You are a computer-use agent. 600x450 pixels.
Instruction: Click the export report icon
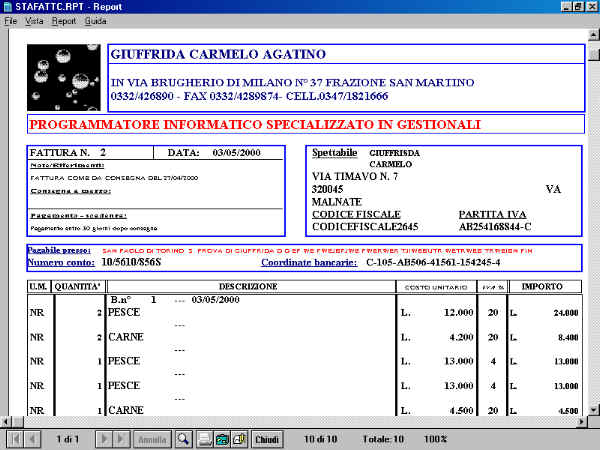[222, 439]
